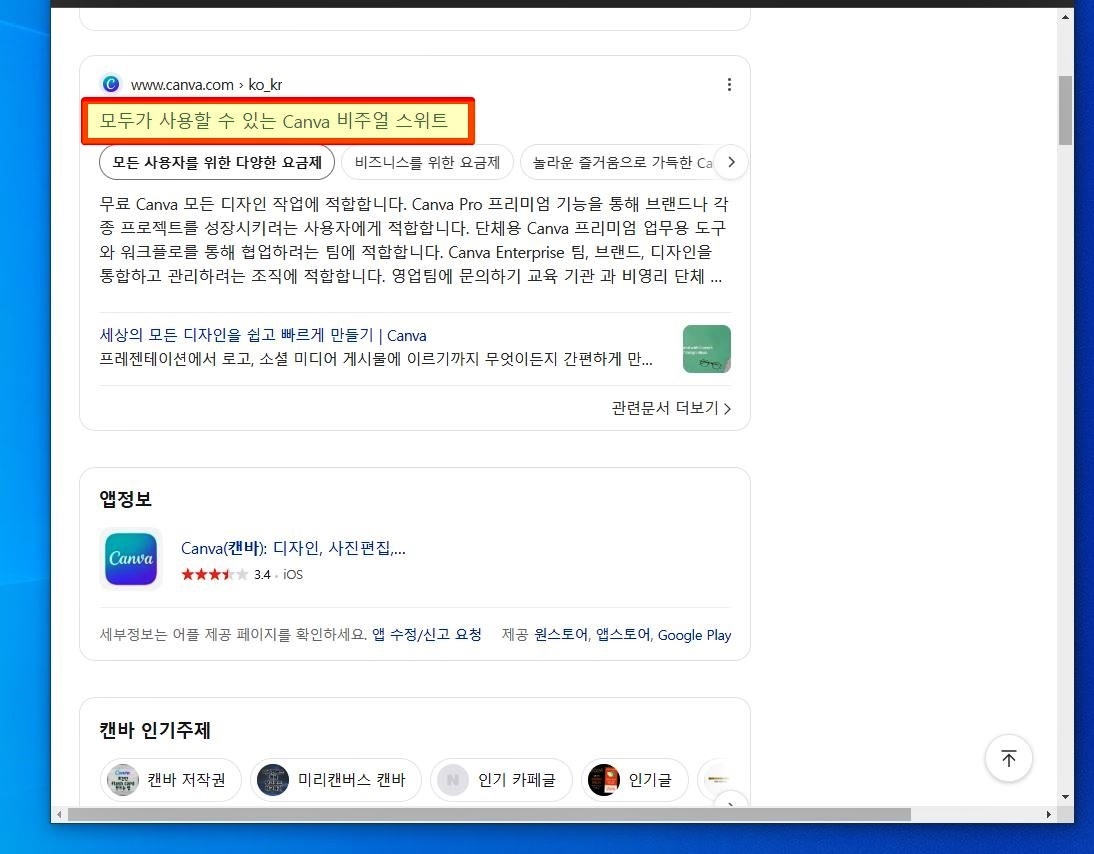Select the 모든 사용자를 위한 다양한 요금제 tab
Viewport: 1094px width, 854px height.
coord(217,163)
